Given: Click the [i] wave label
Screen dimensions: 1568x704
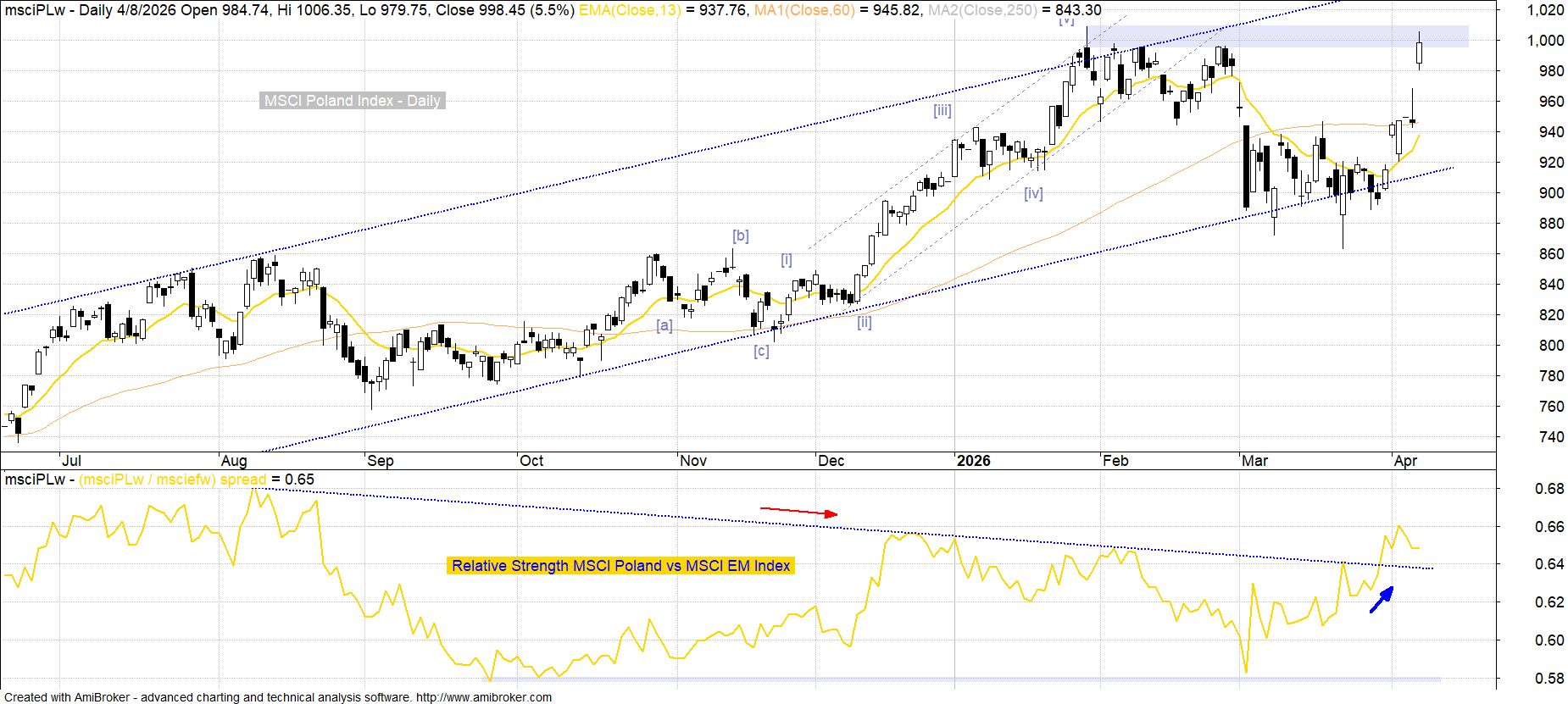Looking at the screenshot, I should pyautogui.click(x=786, y=259).
